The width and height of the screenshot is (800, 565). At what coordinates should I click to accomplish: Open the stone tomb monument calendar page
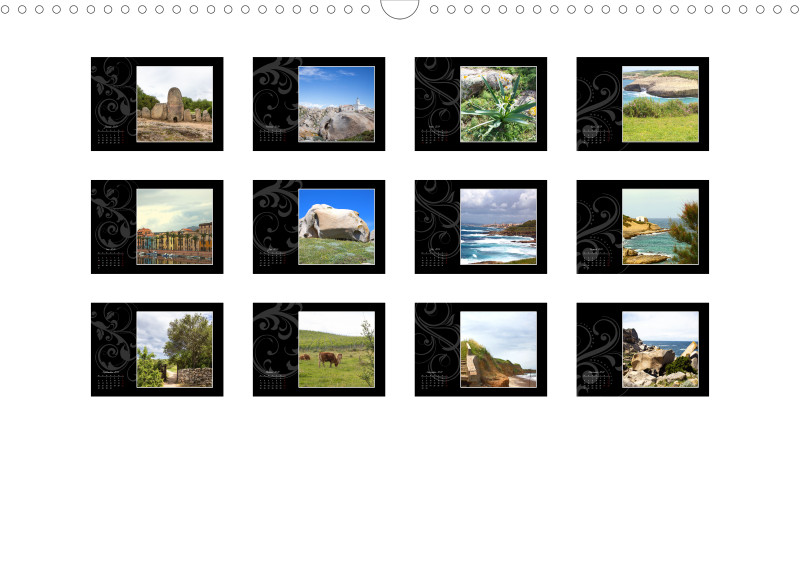coord(174,104)
